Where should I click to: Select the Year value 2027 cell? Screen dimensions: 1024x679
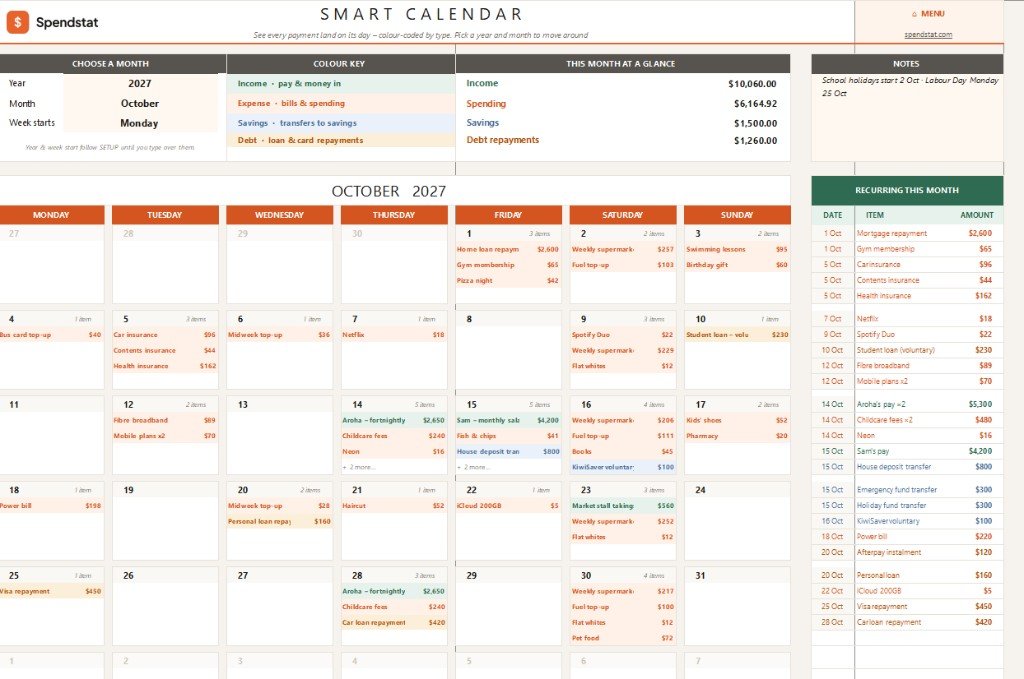140,84
